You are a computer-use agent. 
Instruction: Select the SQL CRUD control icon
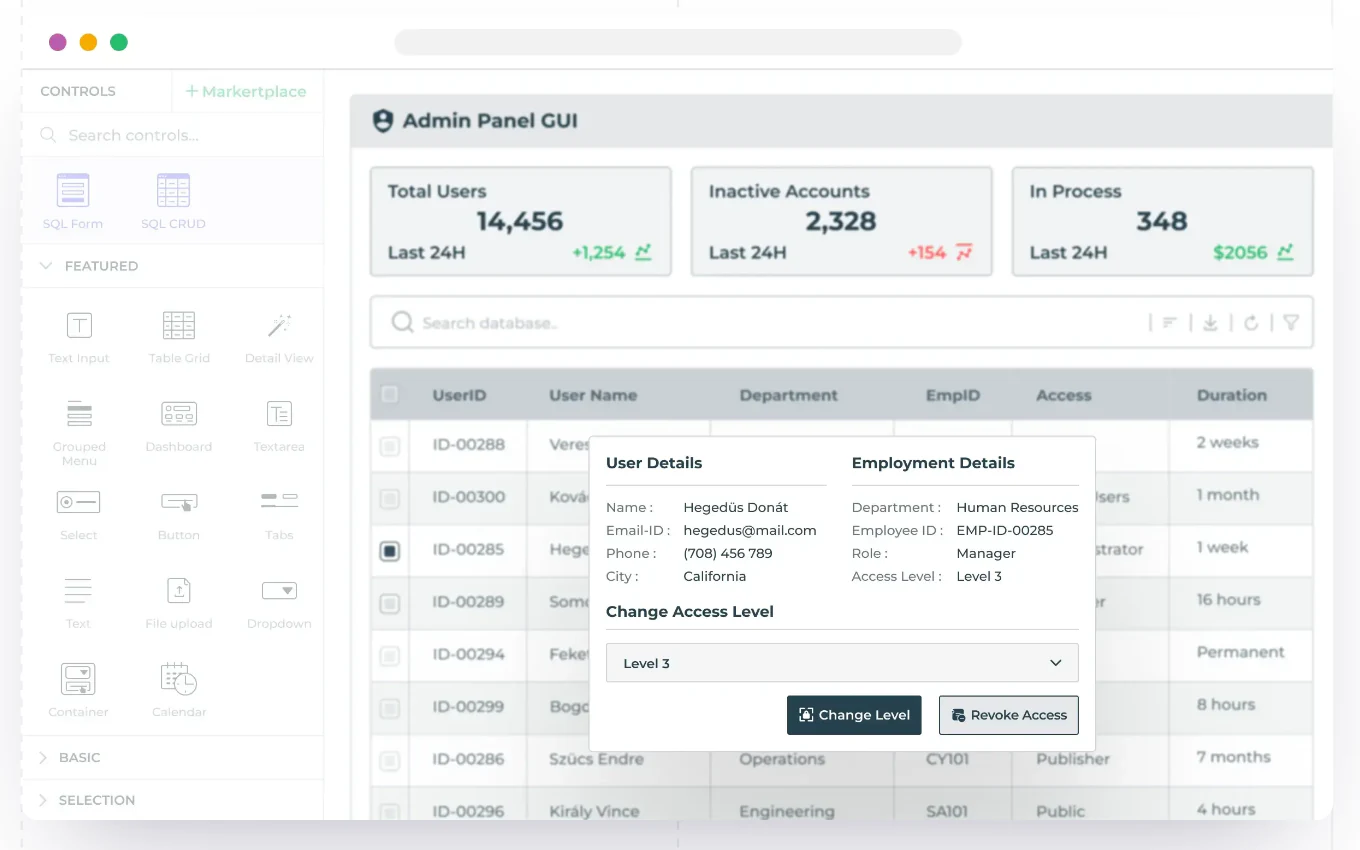click(x=173, y=190)
